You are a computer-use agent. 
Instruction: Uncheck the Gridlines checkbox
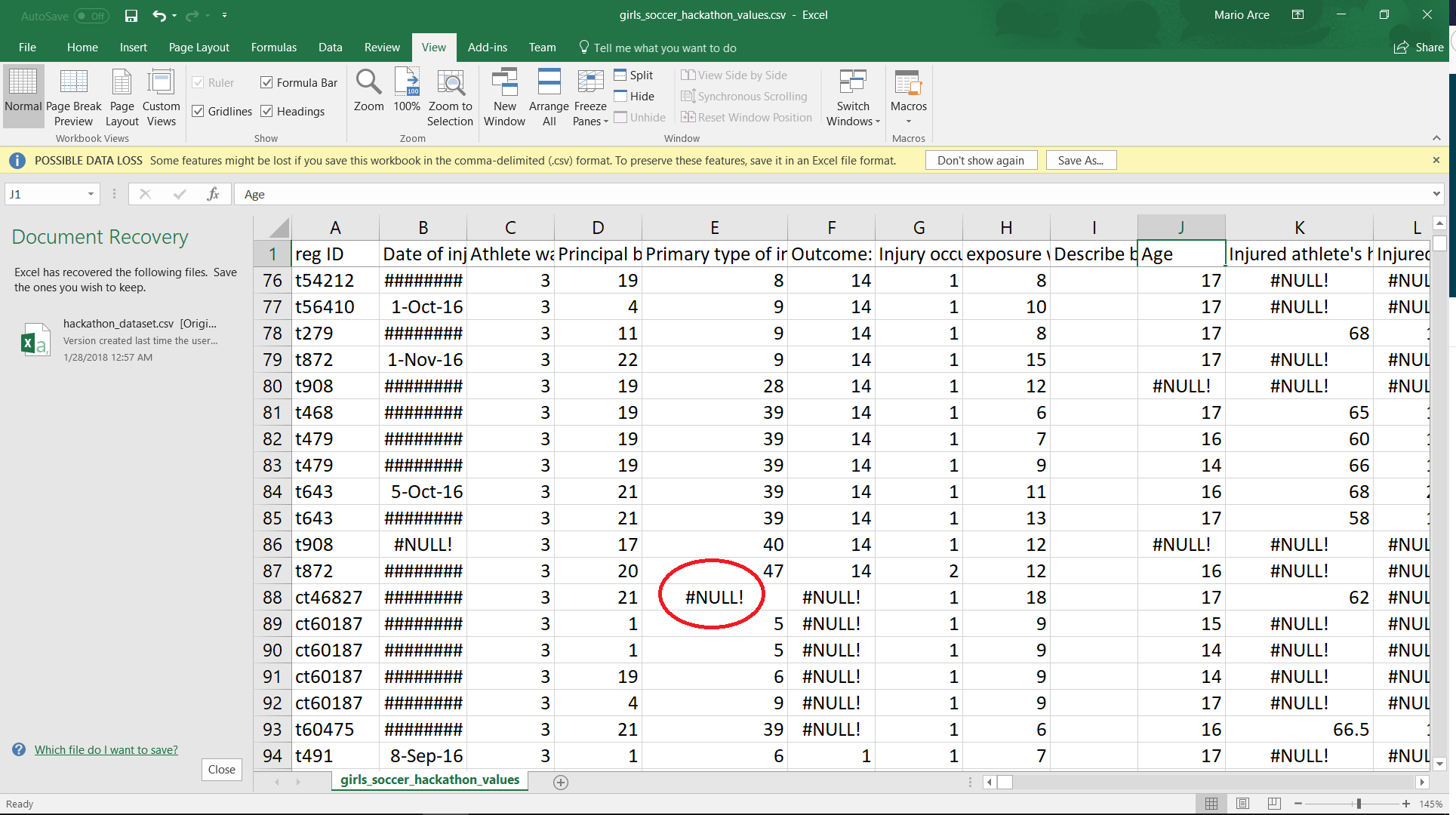[199, 111]
